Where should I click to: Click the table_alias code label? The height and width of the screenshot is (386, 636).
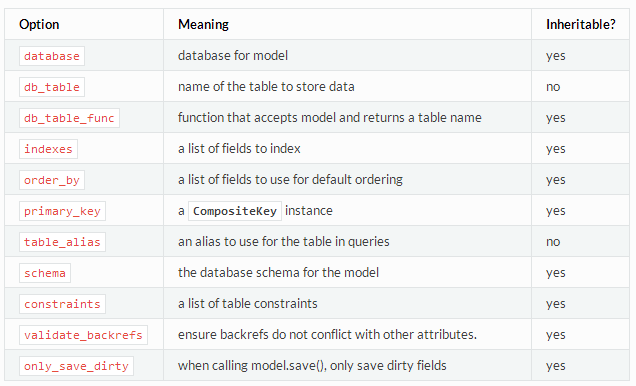click(62, 242)
